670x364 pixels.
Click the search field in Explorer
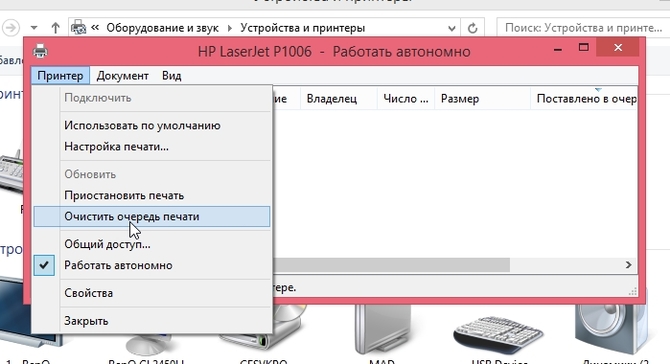(x=583, y=28)
